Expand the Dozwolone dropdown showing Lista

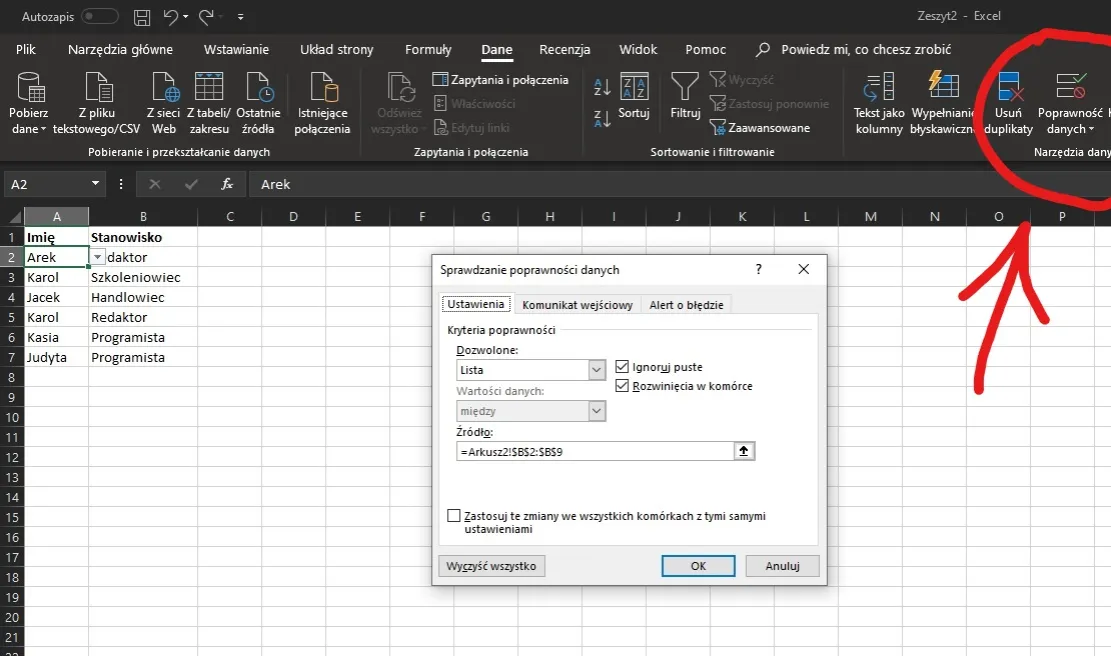pos(597,370)
